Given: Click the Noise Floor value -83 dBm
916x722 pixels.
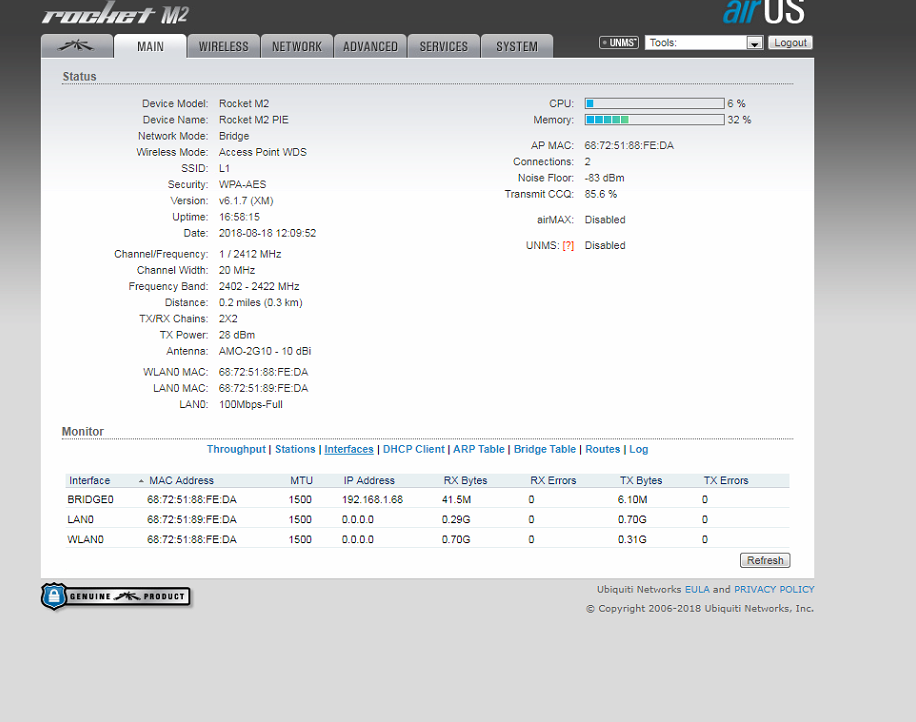Looking at the screenshot, I should coord(604,178).
